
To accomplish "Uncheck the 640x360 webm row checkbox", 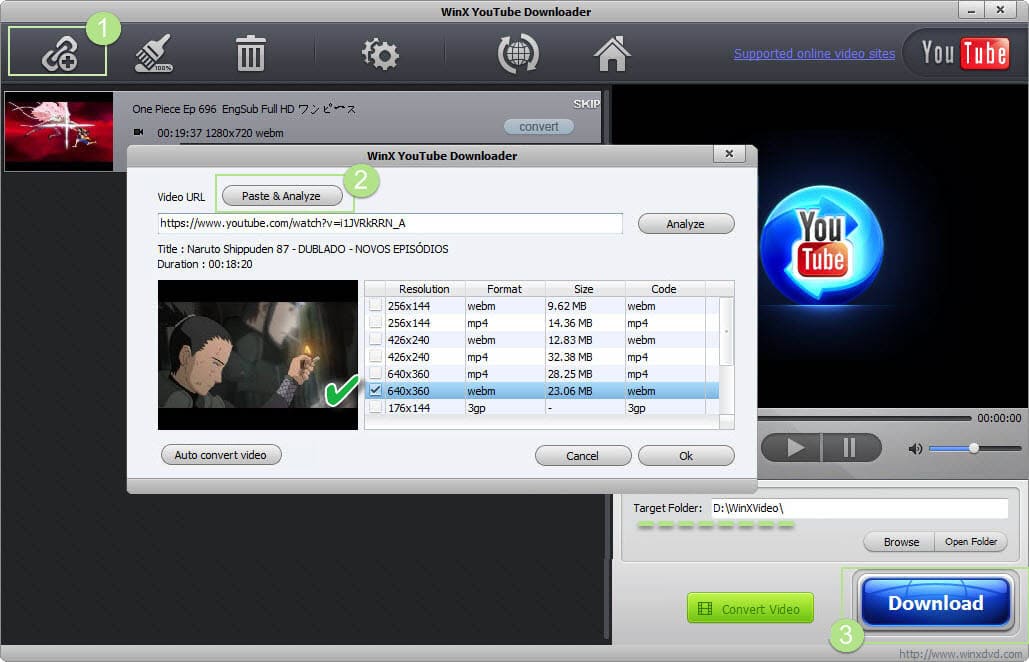I will tap(375, 390).
